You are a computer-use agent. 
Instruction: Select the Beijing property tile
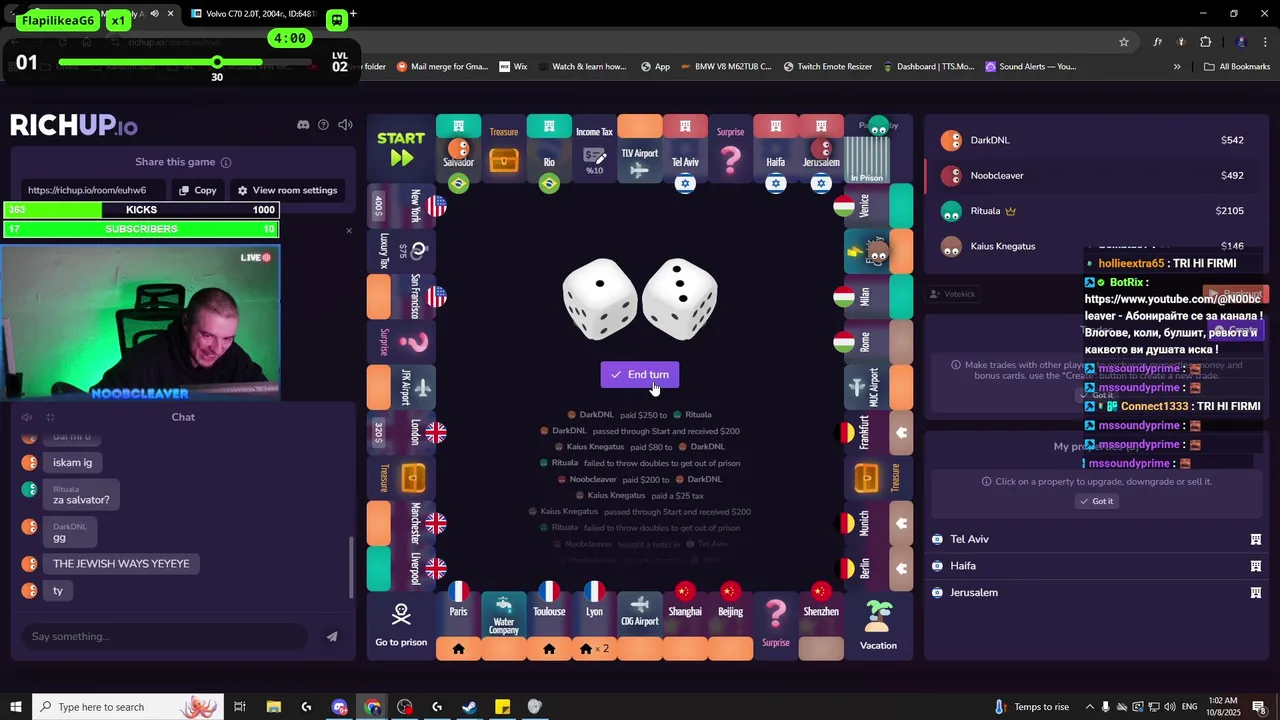(731, 626)
